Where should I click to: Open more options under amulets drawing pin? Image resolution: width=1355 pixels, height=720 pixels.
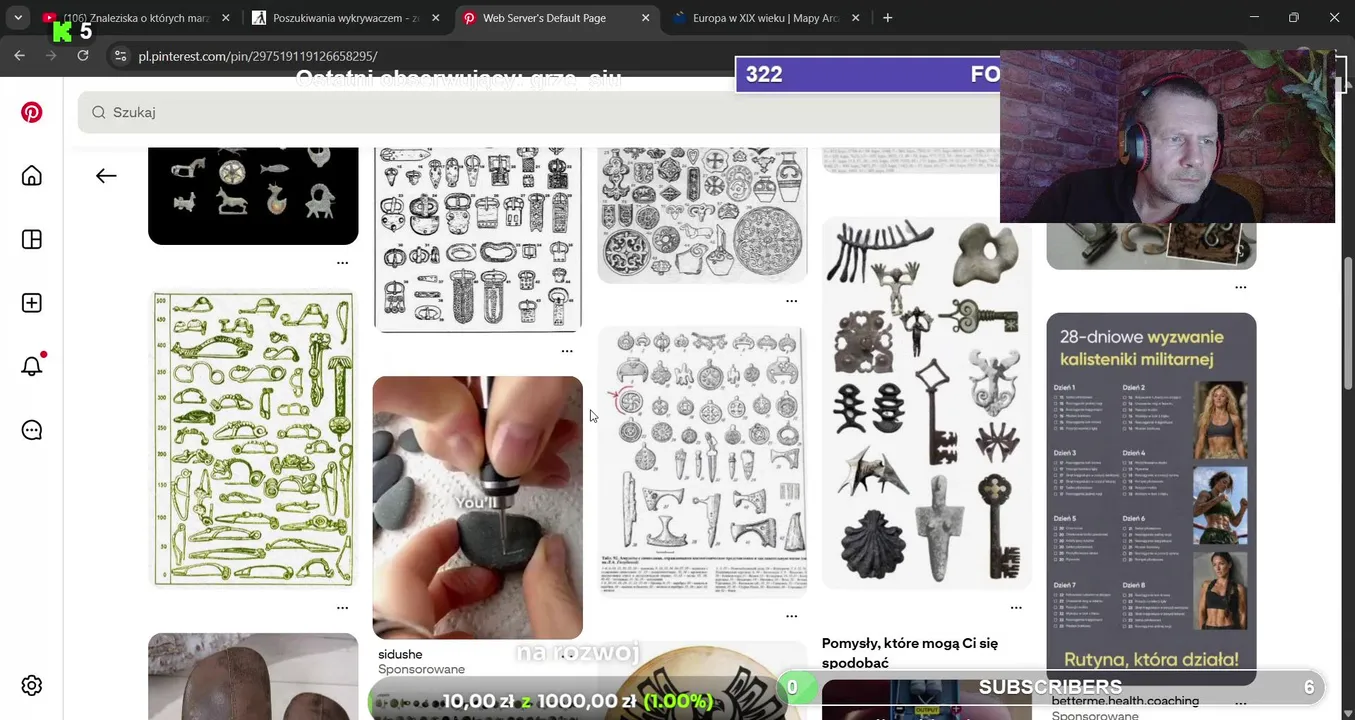(791, 616)
